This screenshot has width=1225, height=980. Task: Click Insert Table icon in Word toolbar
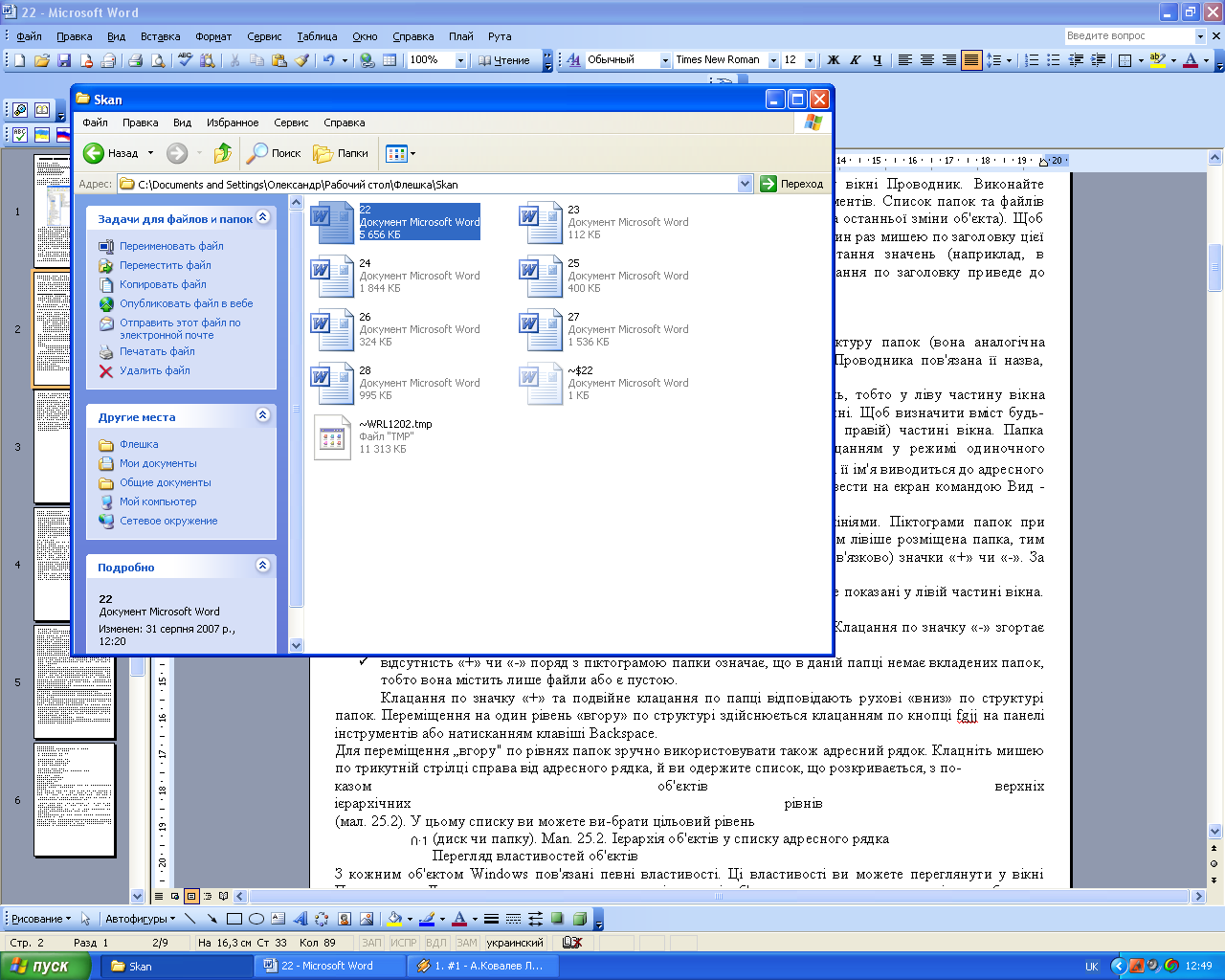[390, 60]
